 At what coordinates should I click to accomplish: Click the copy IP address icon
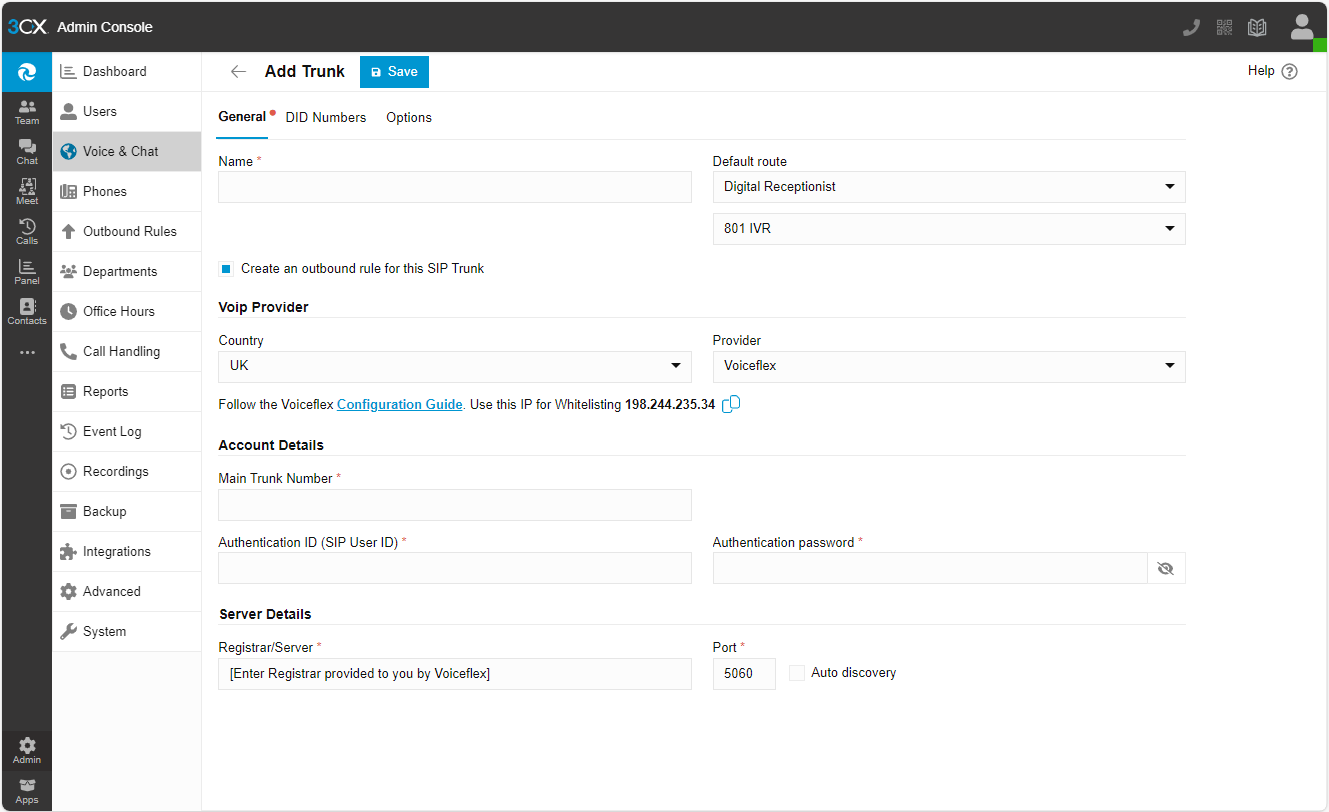pos(731,404)
